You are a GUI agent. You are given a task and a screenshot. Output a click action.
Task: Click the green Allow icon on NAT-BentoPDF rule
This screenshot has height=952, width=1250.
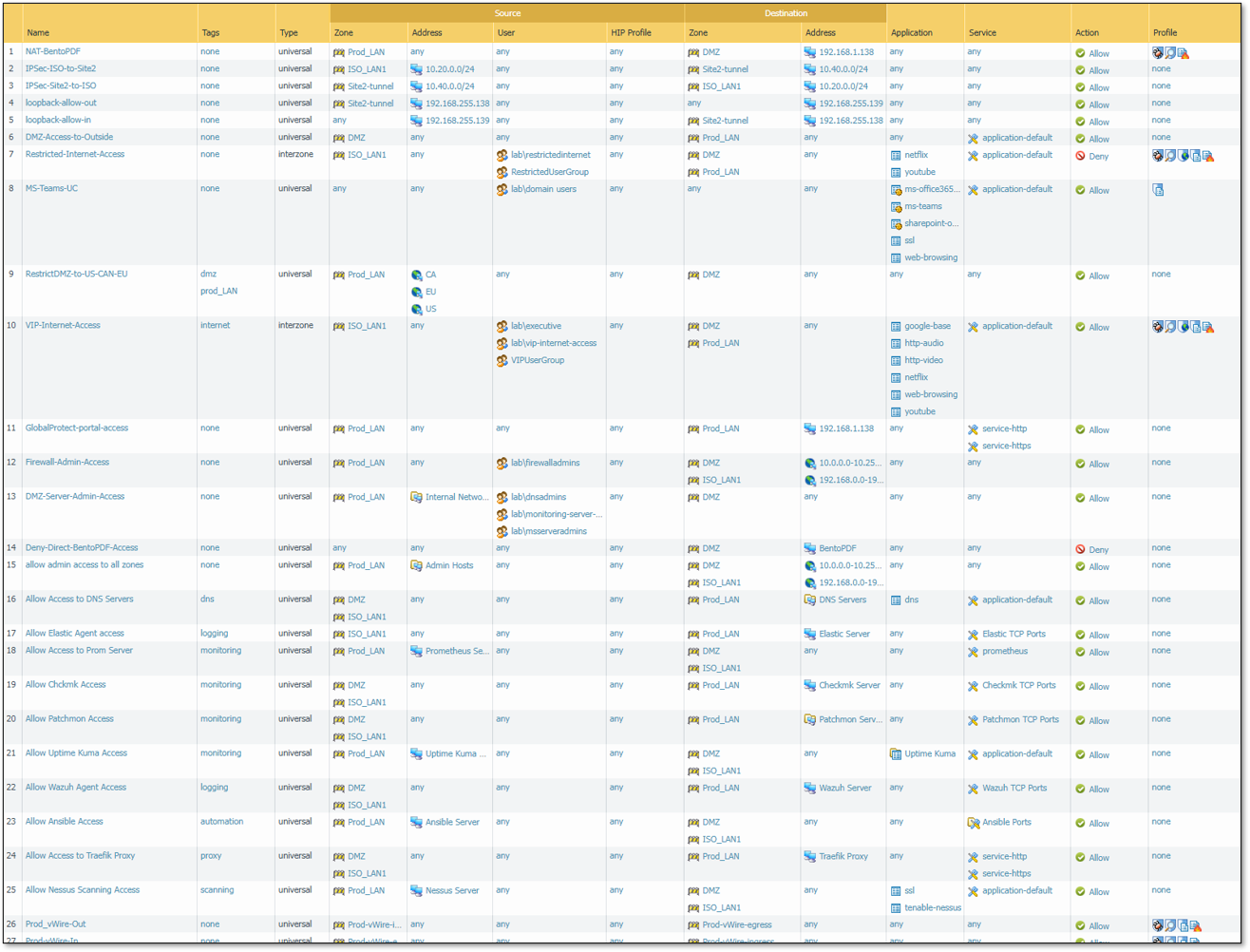pyautogui.click(x=1080, y=53)
